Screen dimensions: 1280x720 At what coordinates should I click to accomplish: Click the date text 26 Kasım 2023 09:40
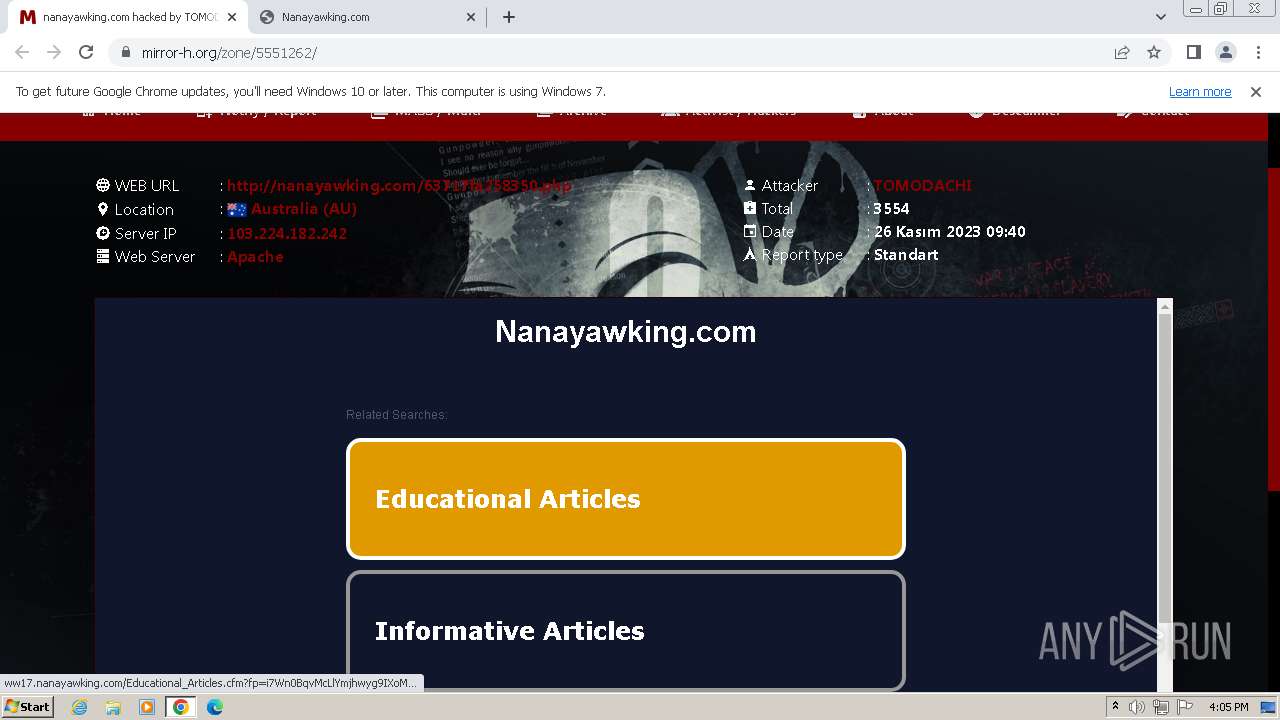tap(950, 232)
